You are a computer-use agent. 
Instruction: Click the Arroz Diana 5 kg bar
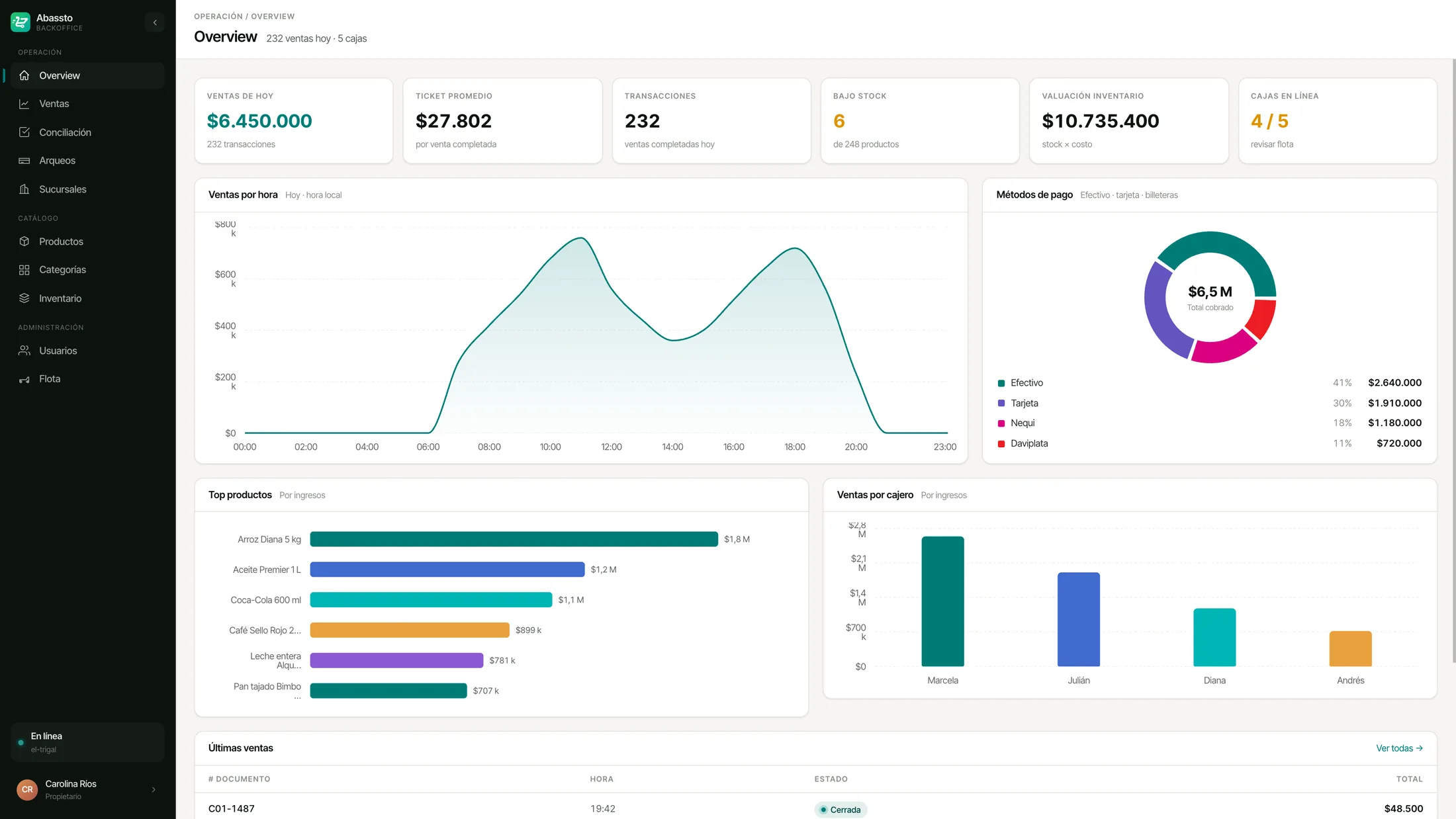pyautogui.click(x=514, y=539)
